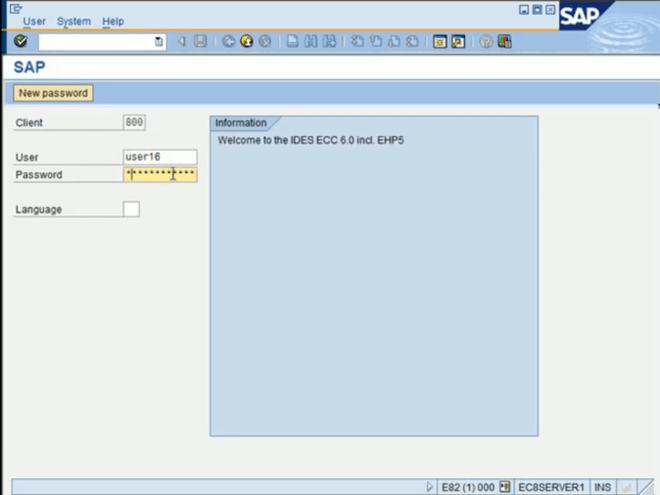Click system info selector icon beside E82

click(505, 487)
